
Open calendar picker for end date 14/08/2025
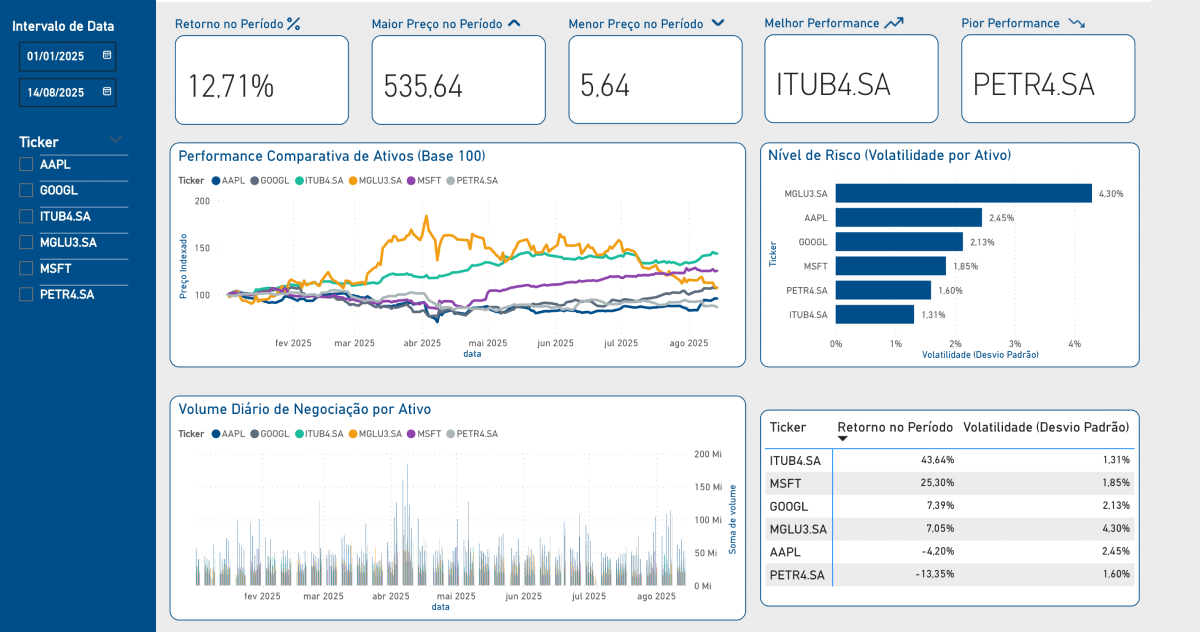pos(107,92)
